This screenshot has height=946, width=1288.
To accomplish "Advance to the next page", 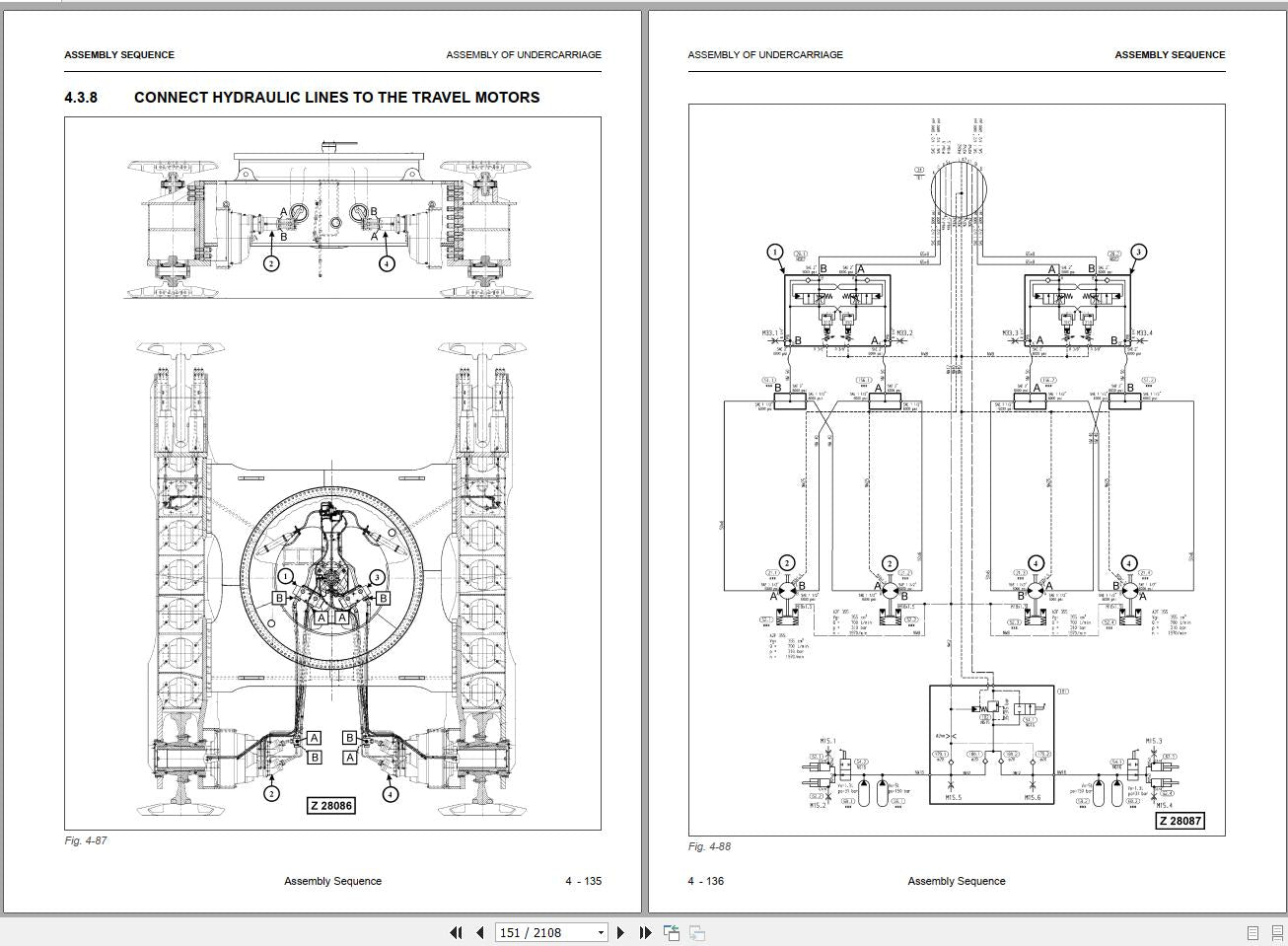I will pos(620,932).
